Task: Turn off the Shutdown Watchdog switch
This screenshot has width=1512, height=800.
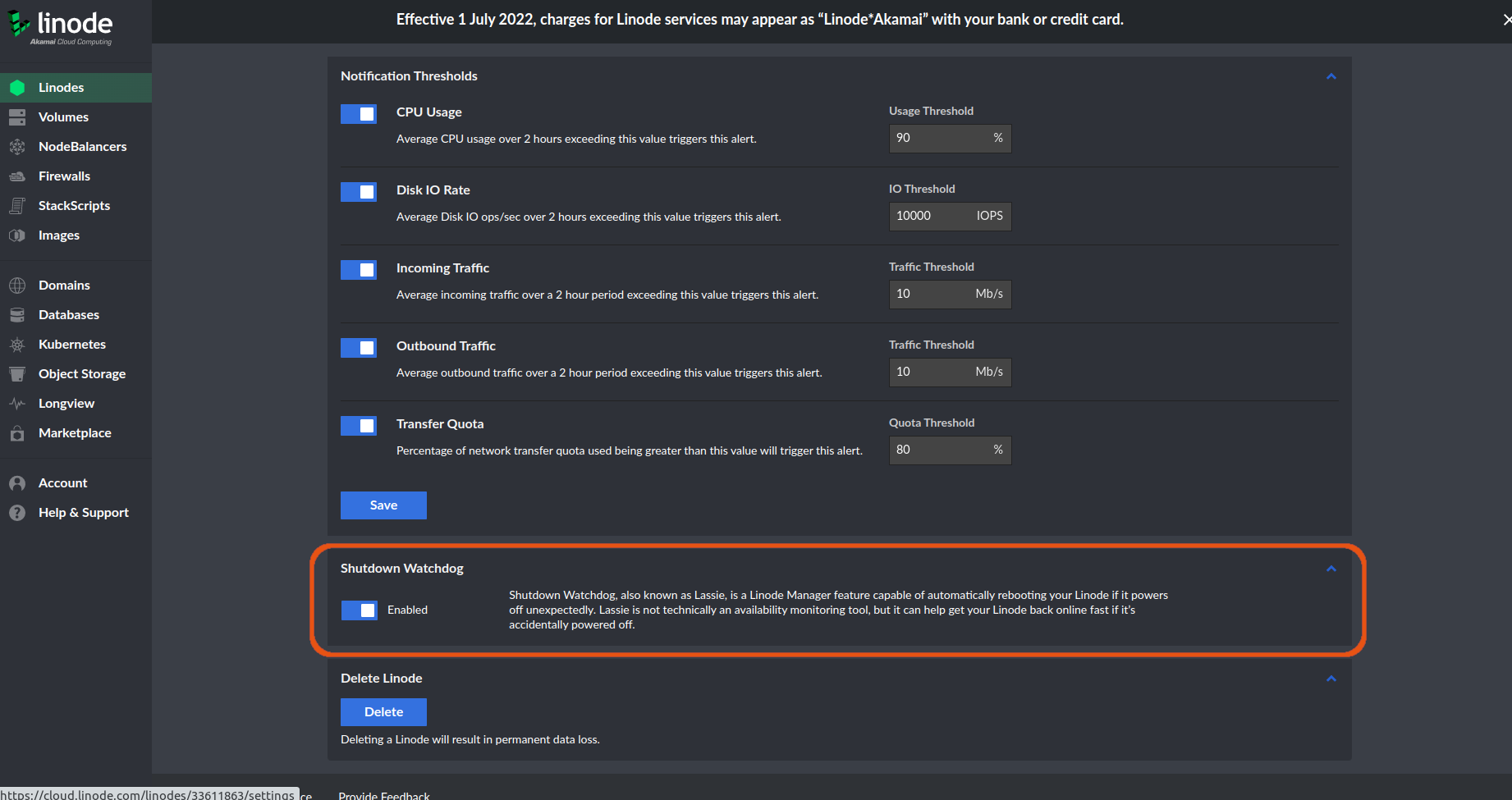Action: (360, 610)
